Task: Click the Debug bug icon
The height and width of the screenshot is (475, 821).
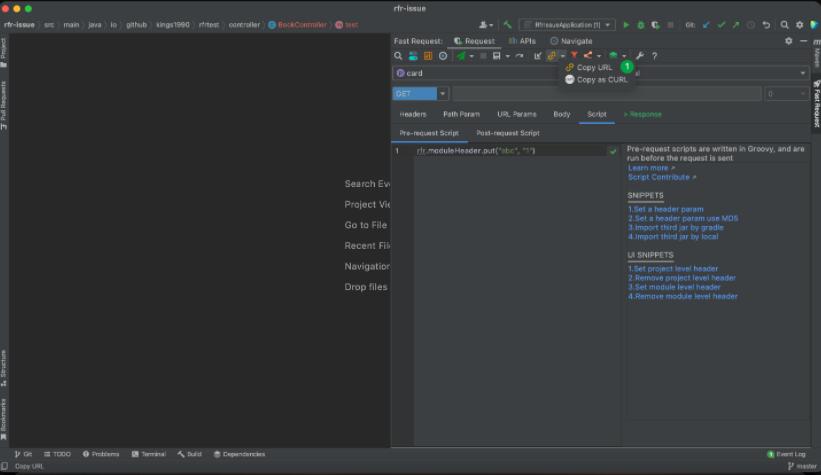Action: pos(640,24)
